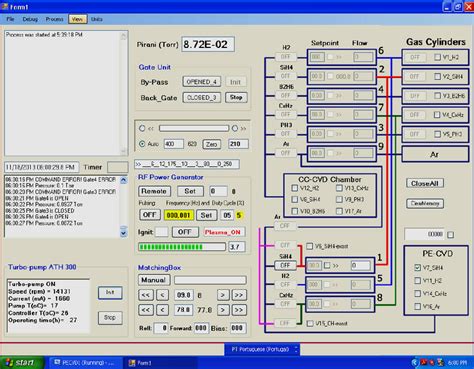474x369 pixels.
Task: Check V9_PH3 in CC-CVD Chamber
Action: 339,199
